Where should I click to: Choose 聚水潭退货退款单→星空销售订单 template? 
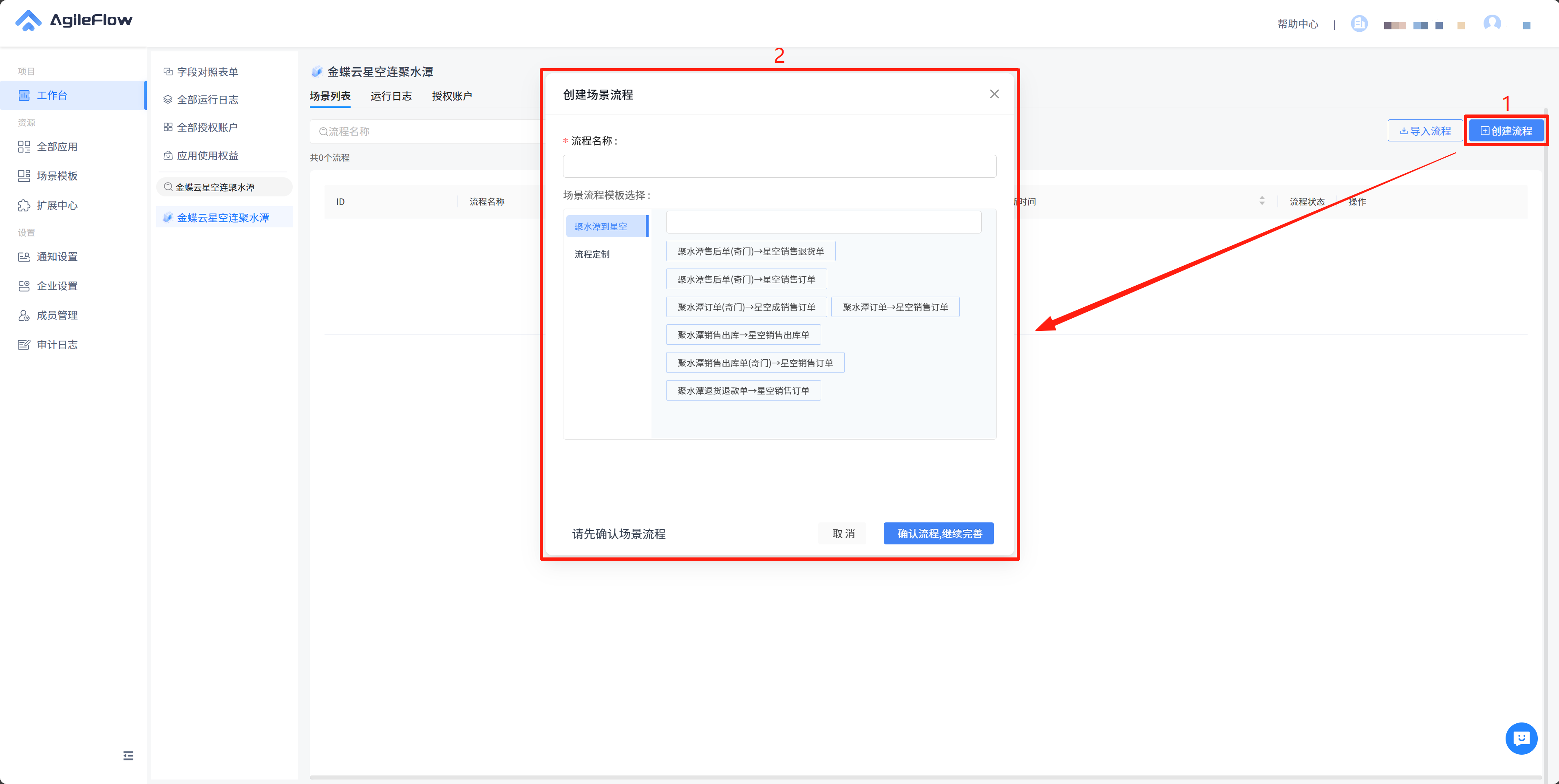click(x=743, y=391)
